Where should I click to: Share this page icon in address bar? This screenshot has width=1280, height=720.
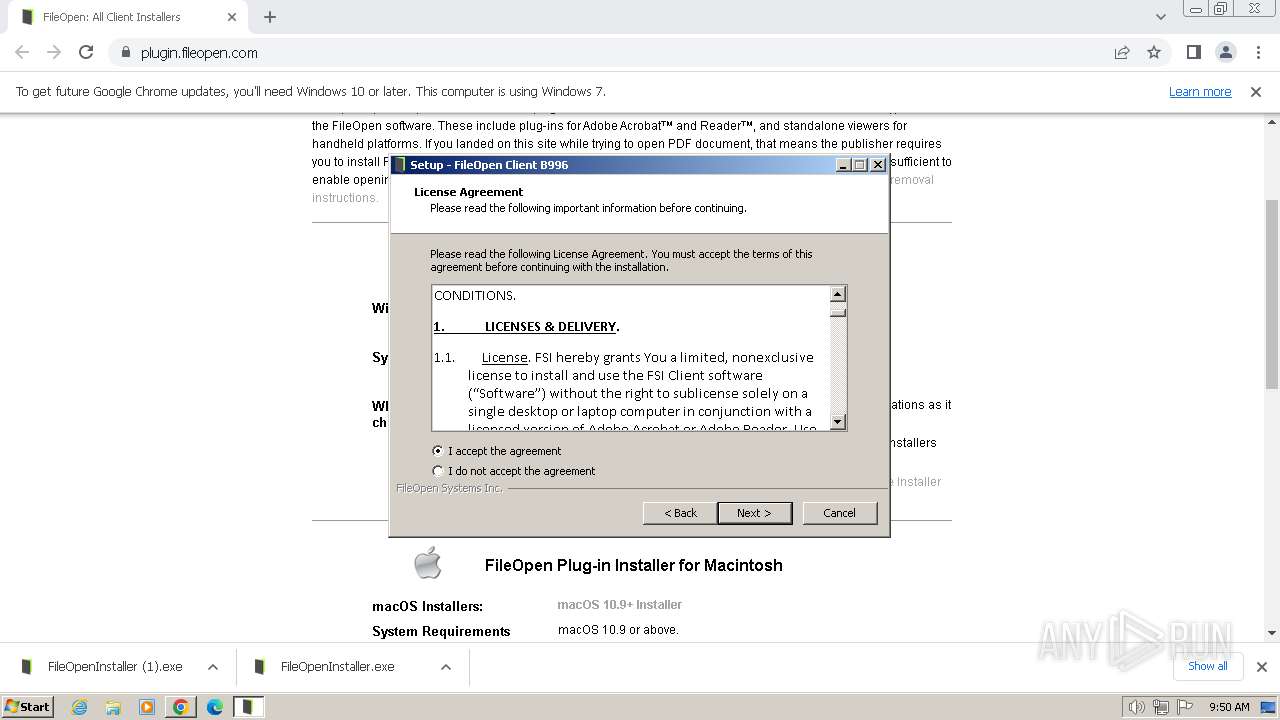coord(1122,53)
